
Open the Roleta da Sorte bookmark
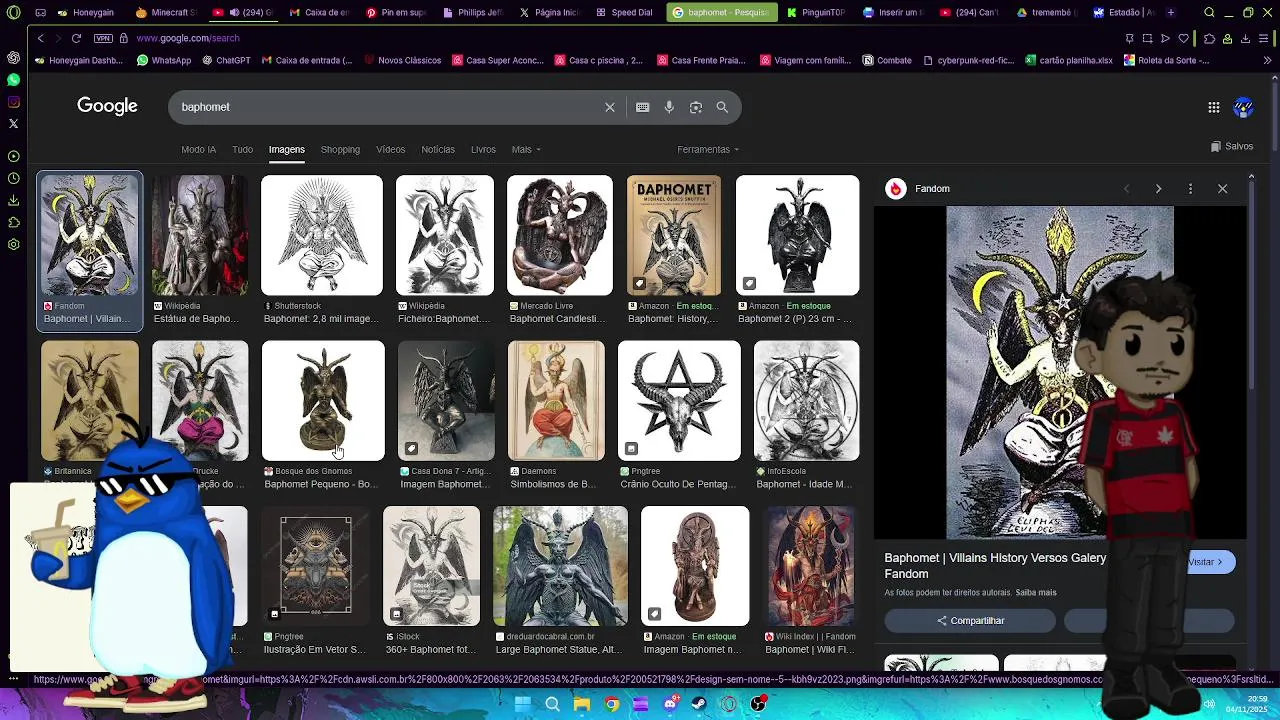1166,60
